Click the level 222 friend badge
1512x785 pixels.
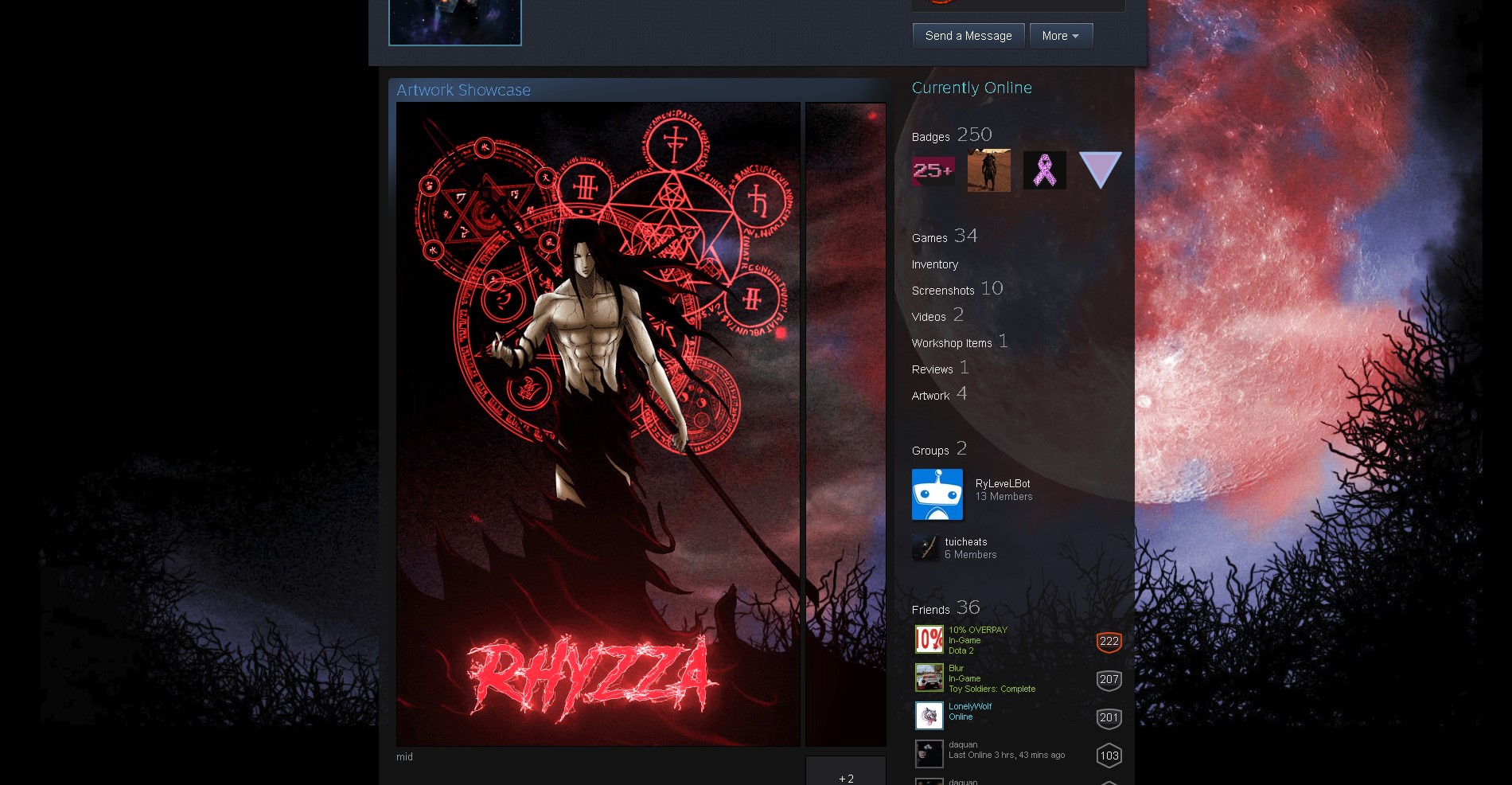tap(1109, 641)
